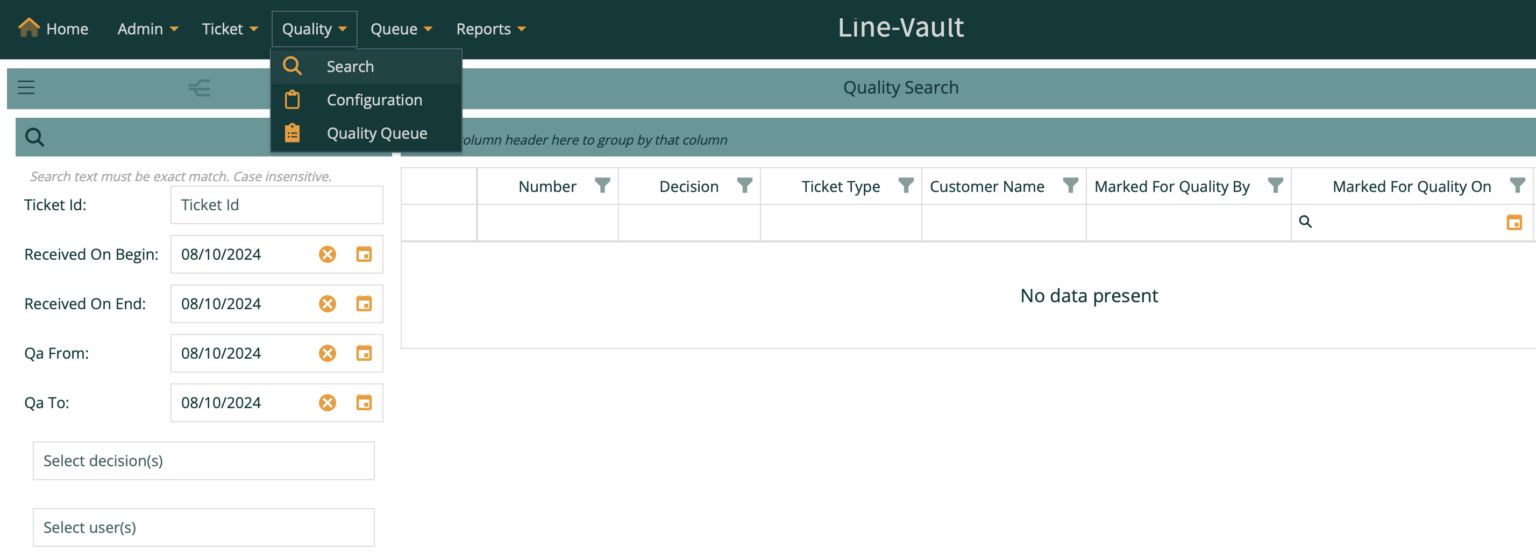1536x556 pixels.
Task: Clear the Received On End date
Action: (x=327, y=304)
